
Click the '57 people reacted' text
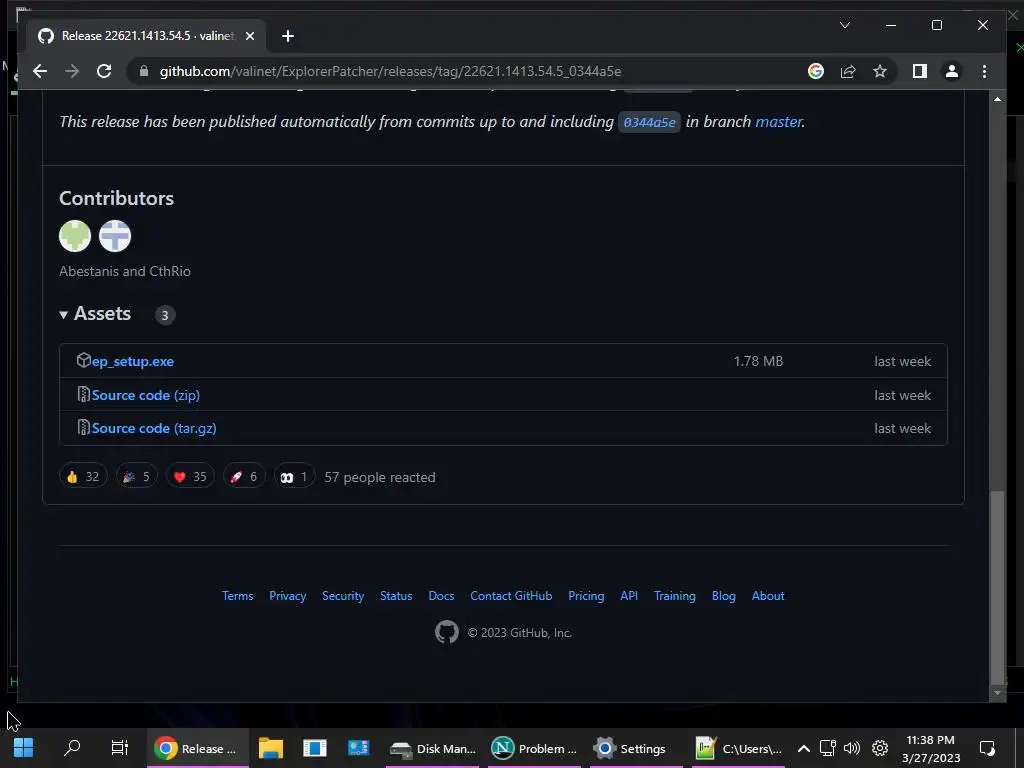coord(380,477)
